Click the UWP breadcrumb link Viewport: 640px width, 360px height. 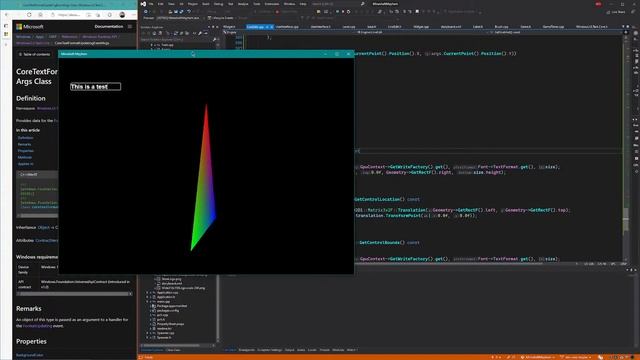click(x=53, y=37)
